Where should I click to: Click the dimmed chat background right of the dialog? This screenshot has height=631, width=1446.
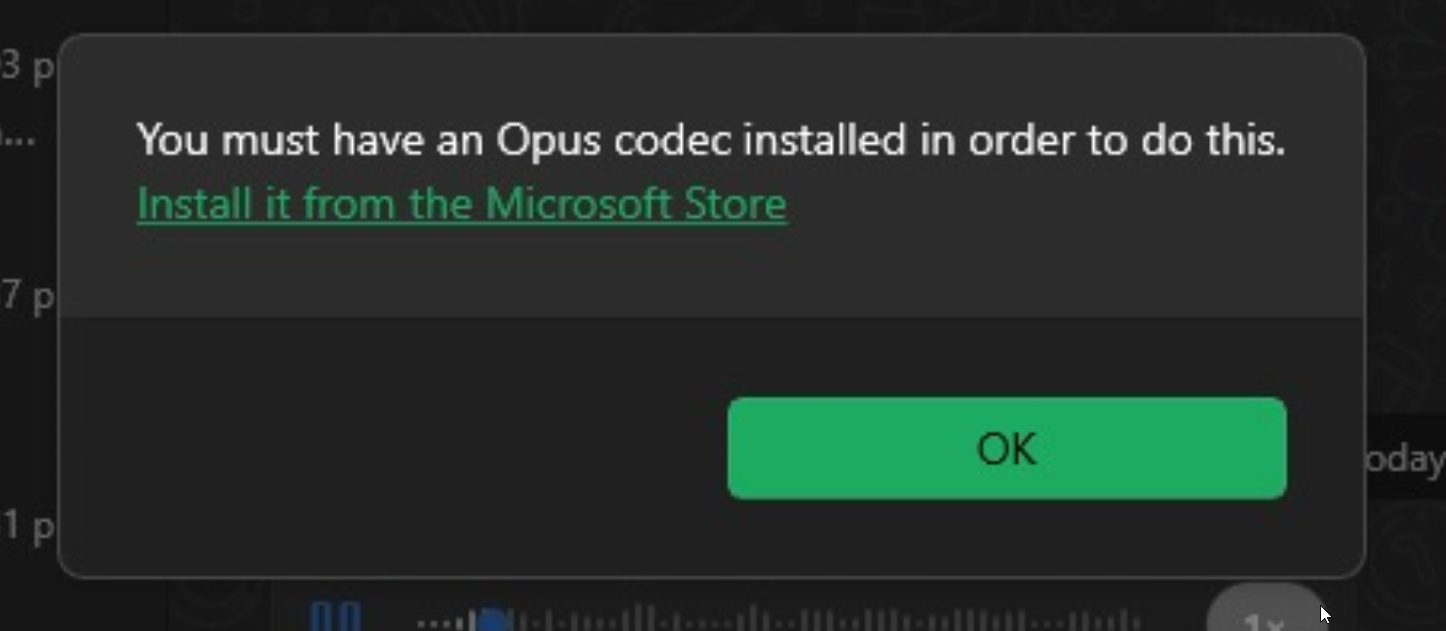(x=1406, y=250)
